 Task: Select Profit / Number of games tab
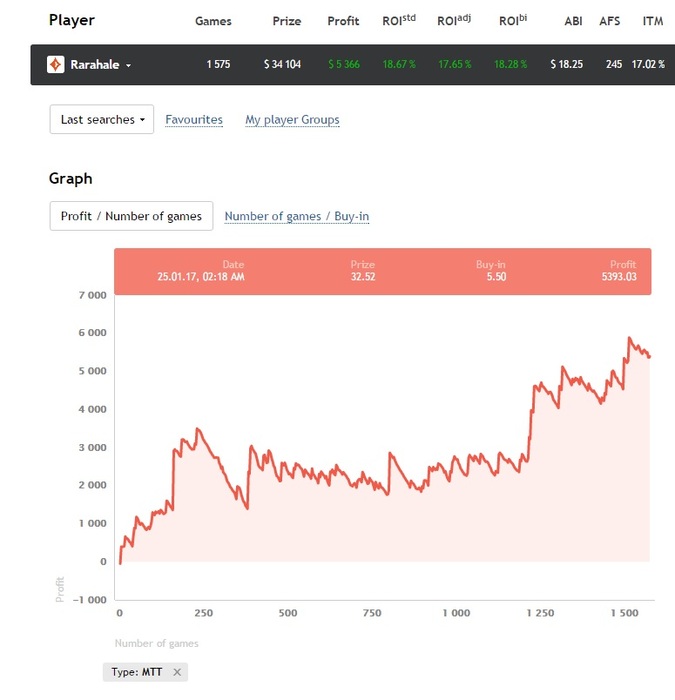click(131, 216)
